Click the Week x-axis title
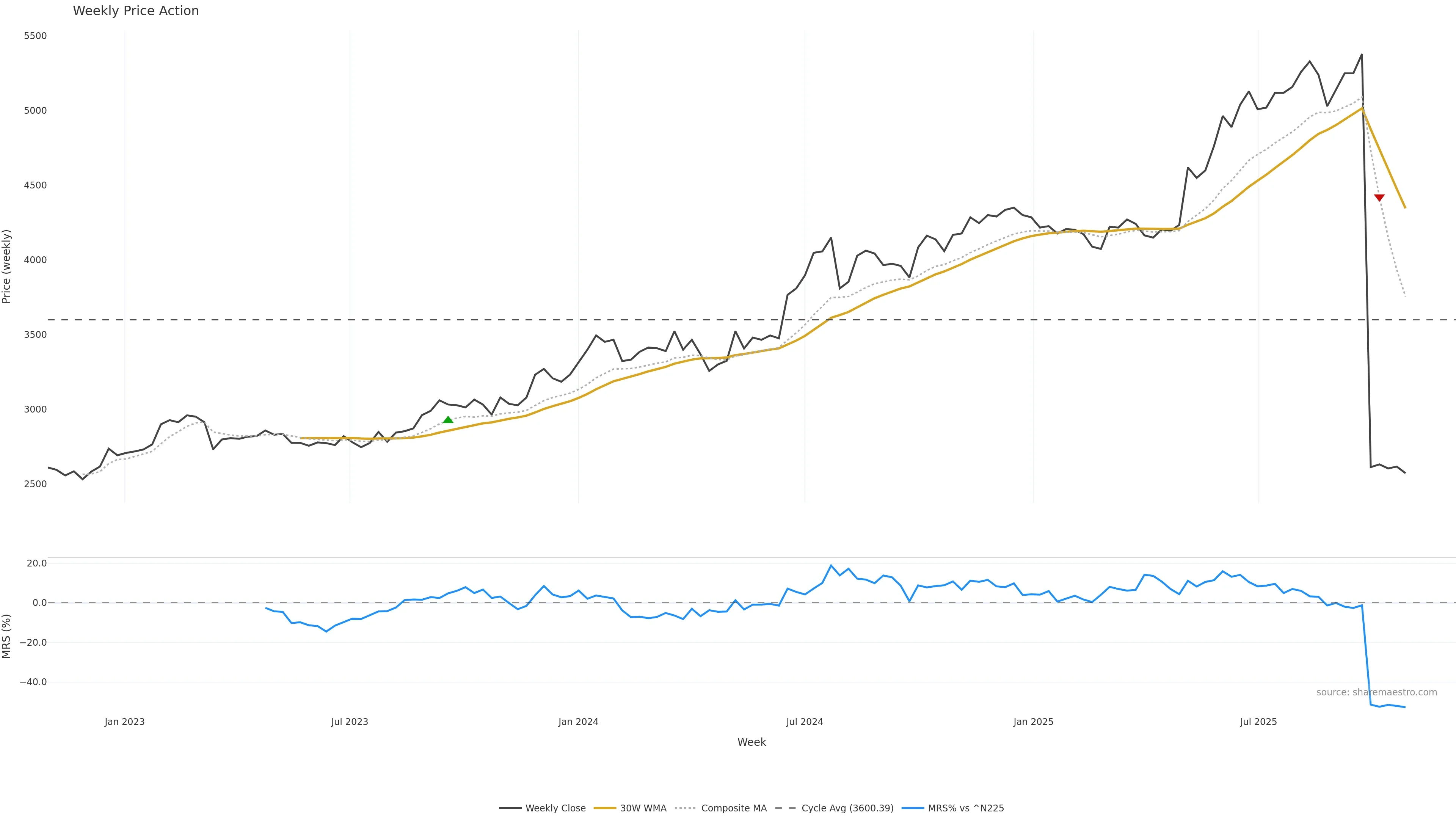The width and height of the screenshot is (1456, 819). pyautogui.click(x=751, y=742)
